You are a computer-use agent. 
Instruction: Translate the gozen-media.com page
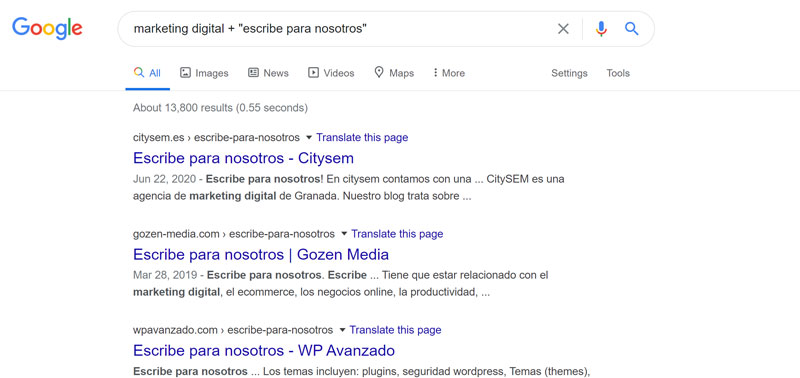pyautogui.click(x=397, y=234)
